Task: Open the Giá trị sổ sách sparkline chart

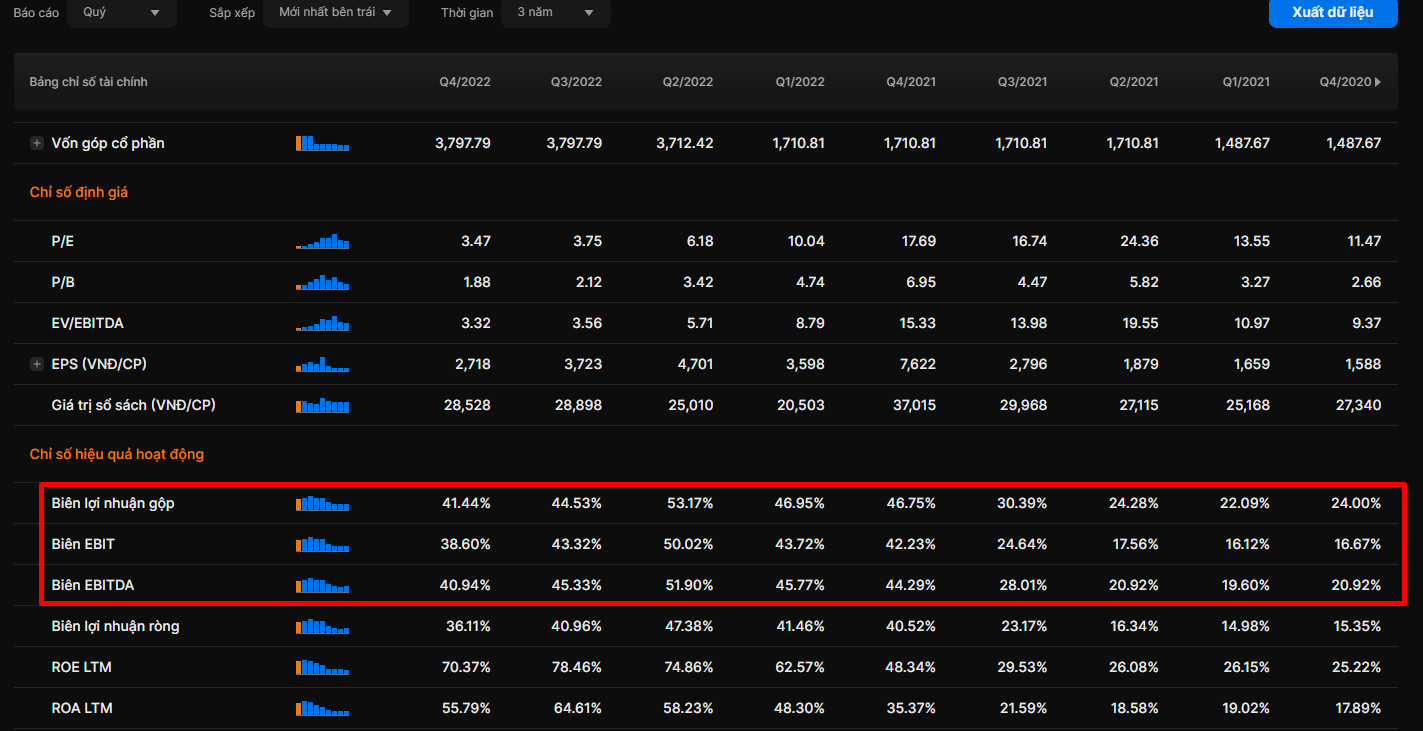Action: (322, 405)
